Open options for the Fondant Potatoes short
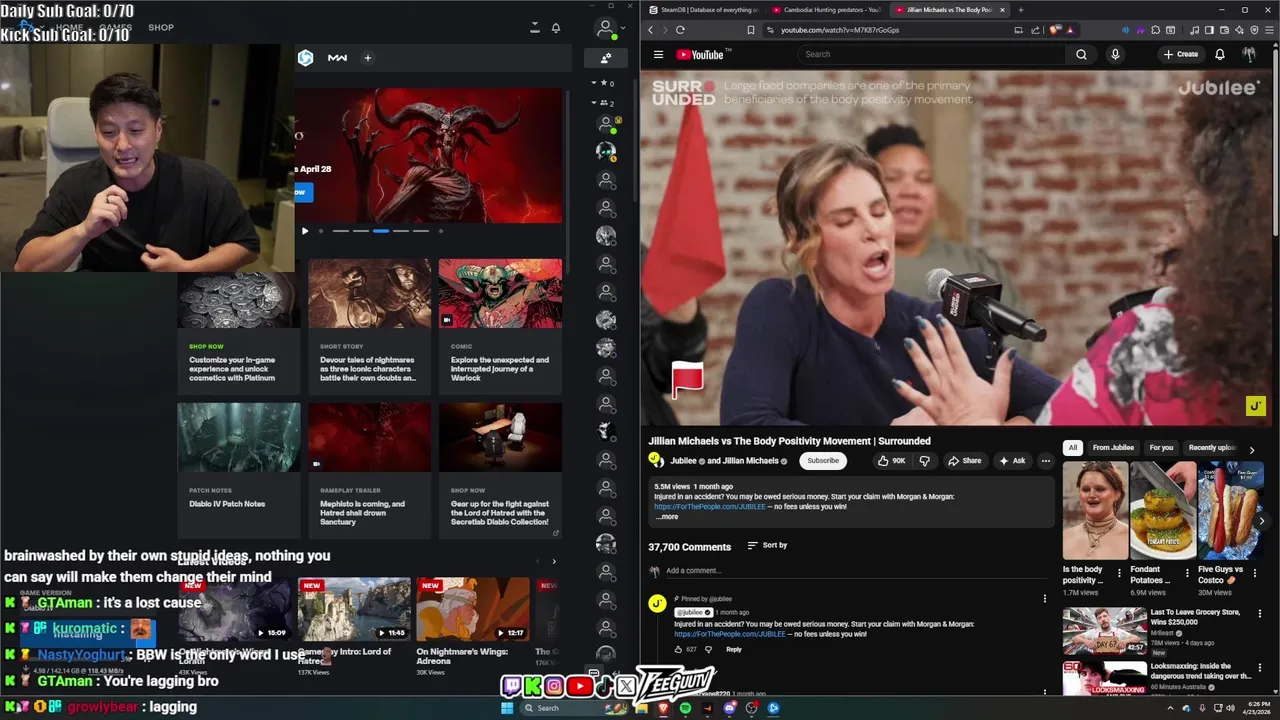 pos(1187,574)
